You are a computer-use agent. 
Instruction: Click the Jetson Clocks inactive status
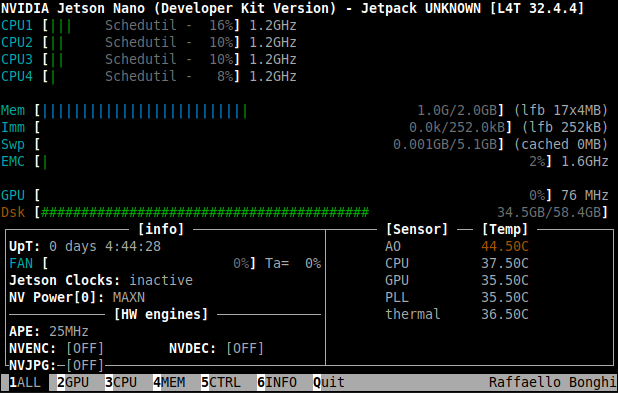pyautogui.click(x=161, y=280)
